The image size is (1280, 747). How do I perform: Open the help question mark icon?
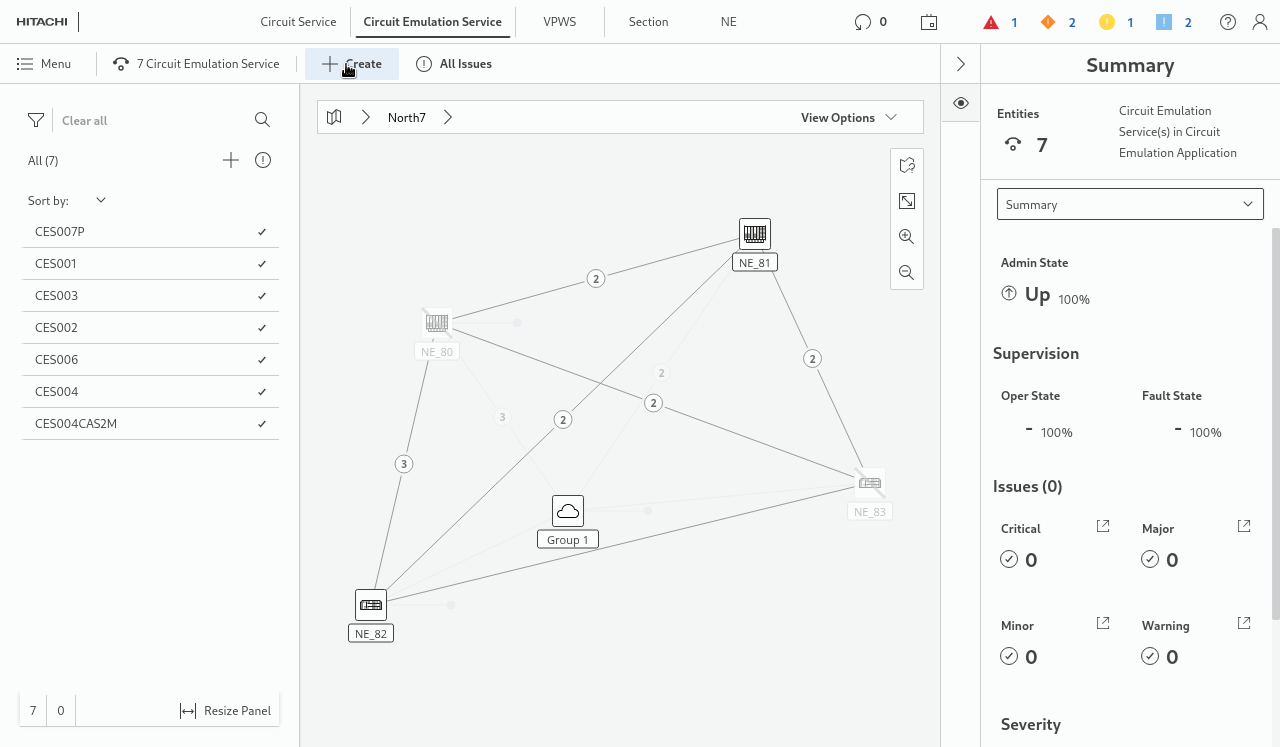(1228, 22)
